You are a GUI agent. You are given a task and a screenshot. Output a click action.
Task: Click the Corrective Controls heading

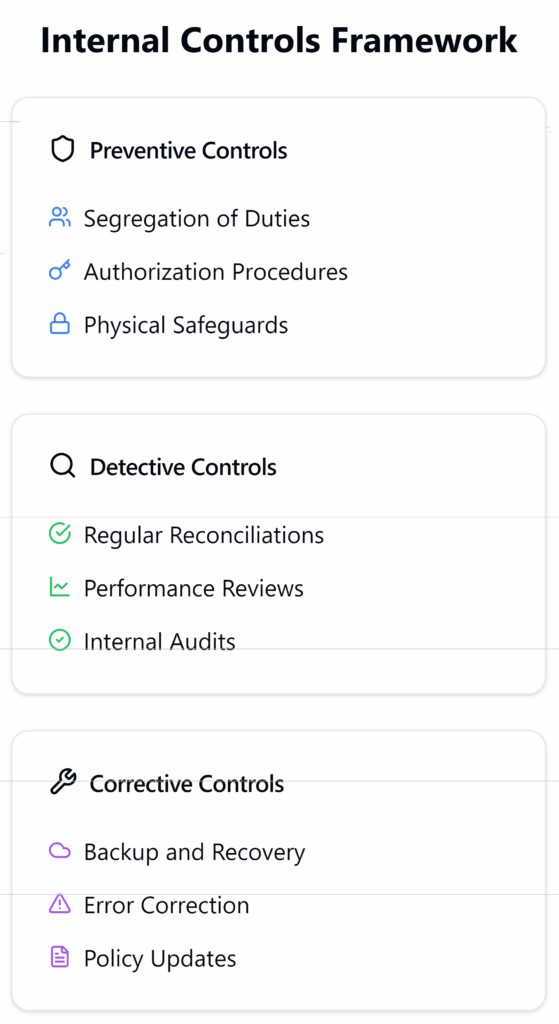point(187,784)
